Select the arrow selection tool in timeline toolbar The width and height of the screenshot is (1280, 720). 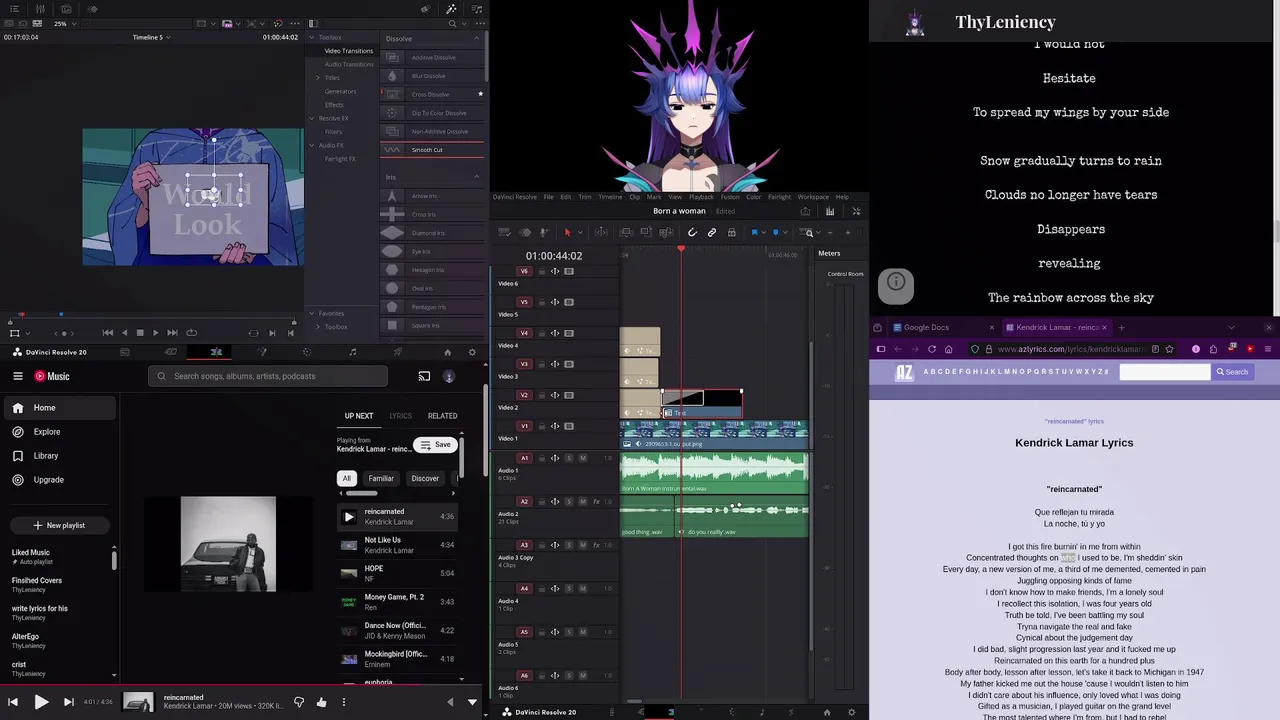tap(567, 232)
